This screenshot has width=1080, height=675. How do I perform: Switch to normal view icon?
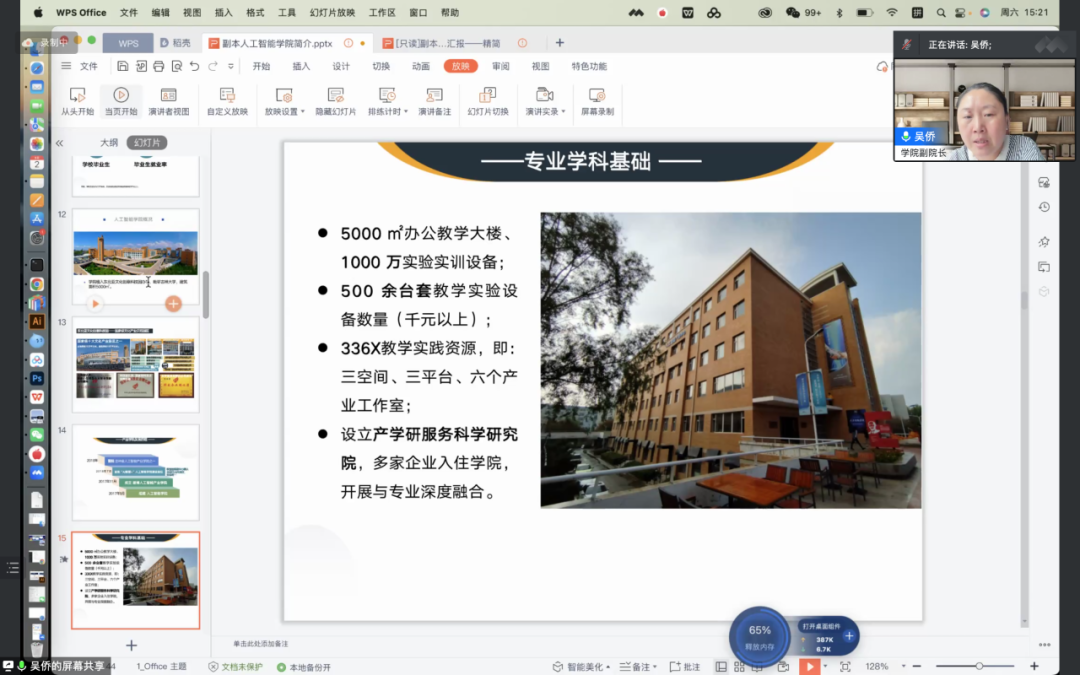coord(720,667)
